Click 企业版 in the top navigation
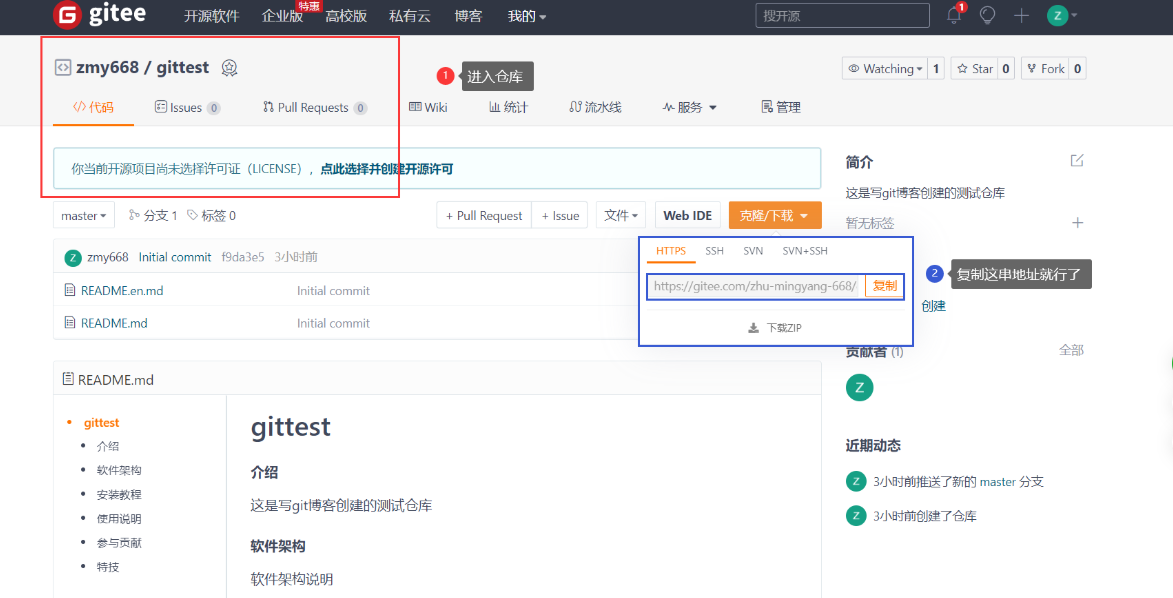This screenshot has width=1173, height=598. pos(283,16)
